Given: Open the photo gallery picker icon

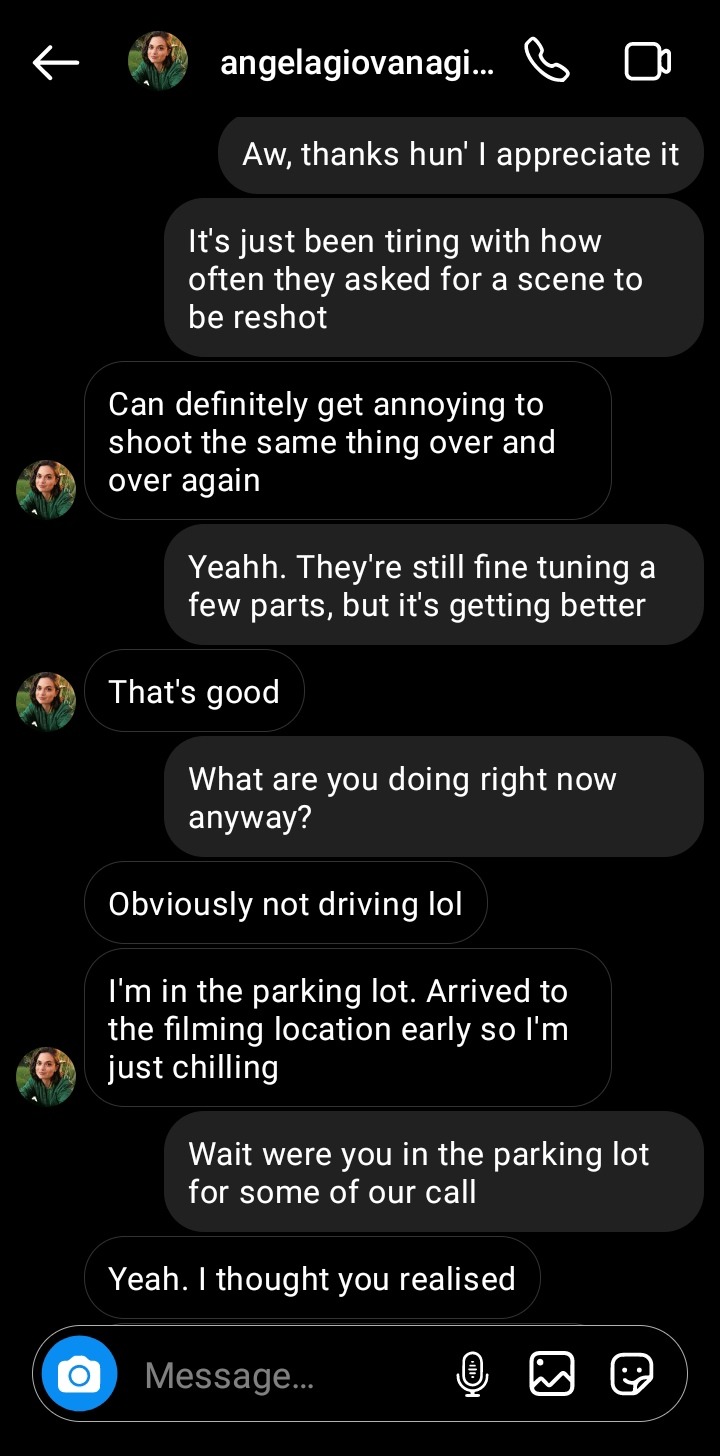Looking at the screenshot, I should 551,1374.
